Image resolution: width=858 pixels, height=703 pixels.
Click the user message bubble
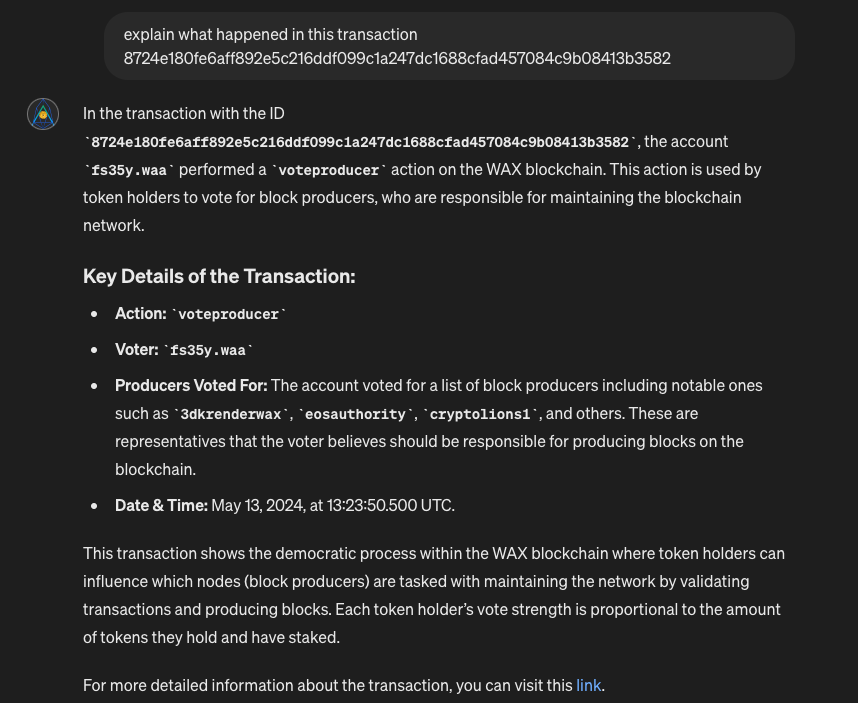(x=449, y=46)
